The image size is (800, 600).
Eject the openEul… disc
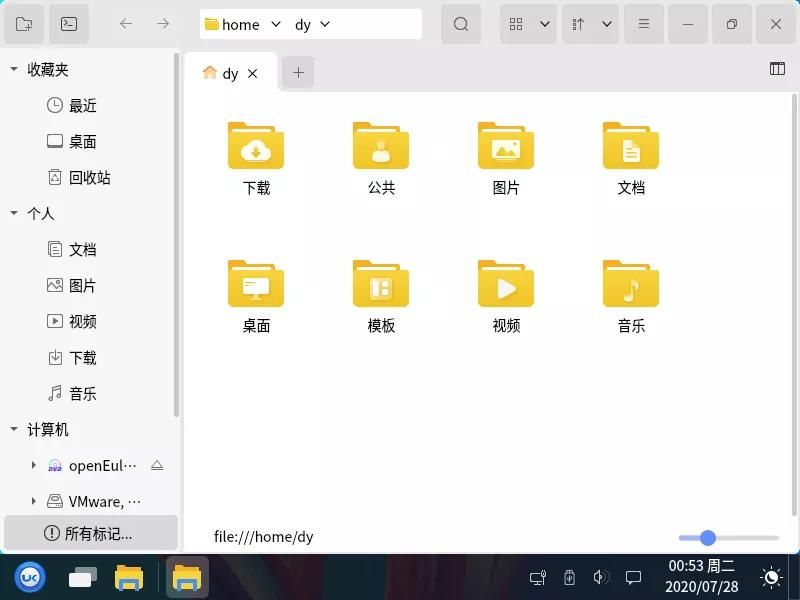[x=157, y=465]
